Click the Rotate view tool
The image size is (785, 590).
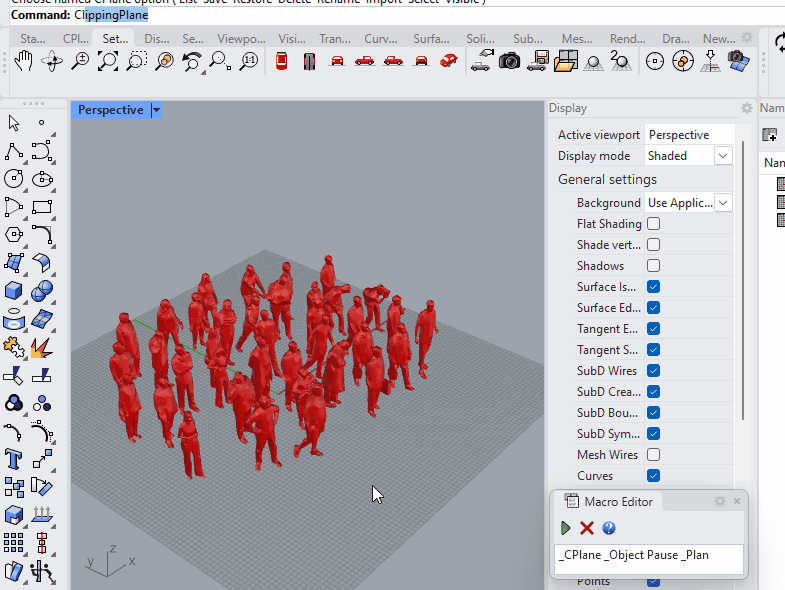pos(52,61)
